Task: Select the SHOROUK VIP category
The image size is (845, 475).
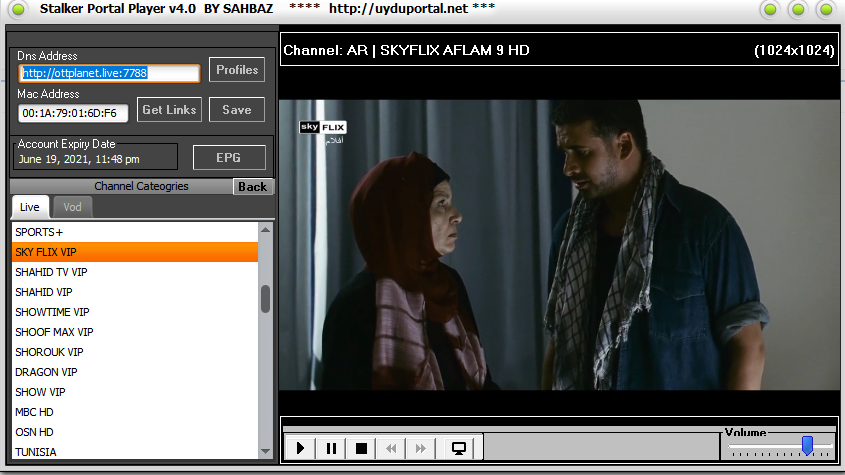Action: coord(135,352)
